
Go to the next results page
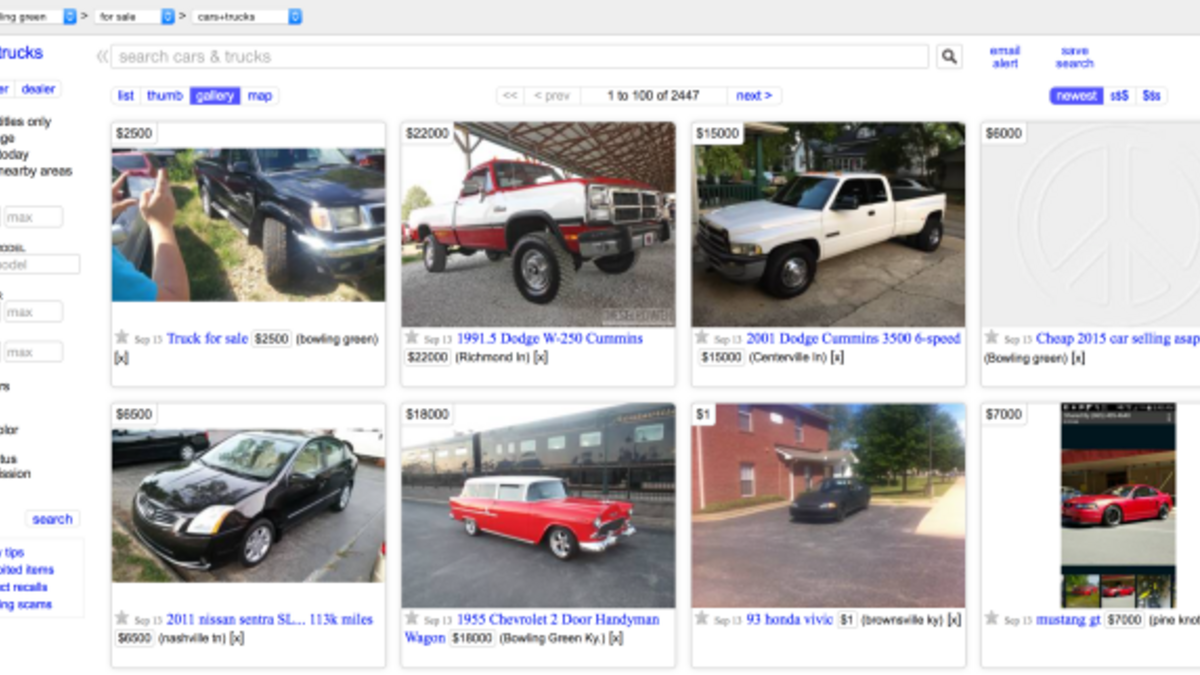pos(754,96)
